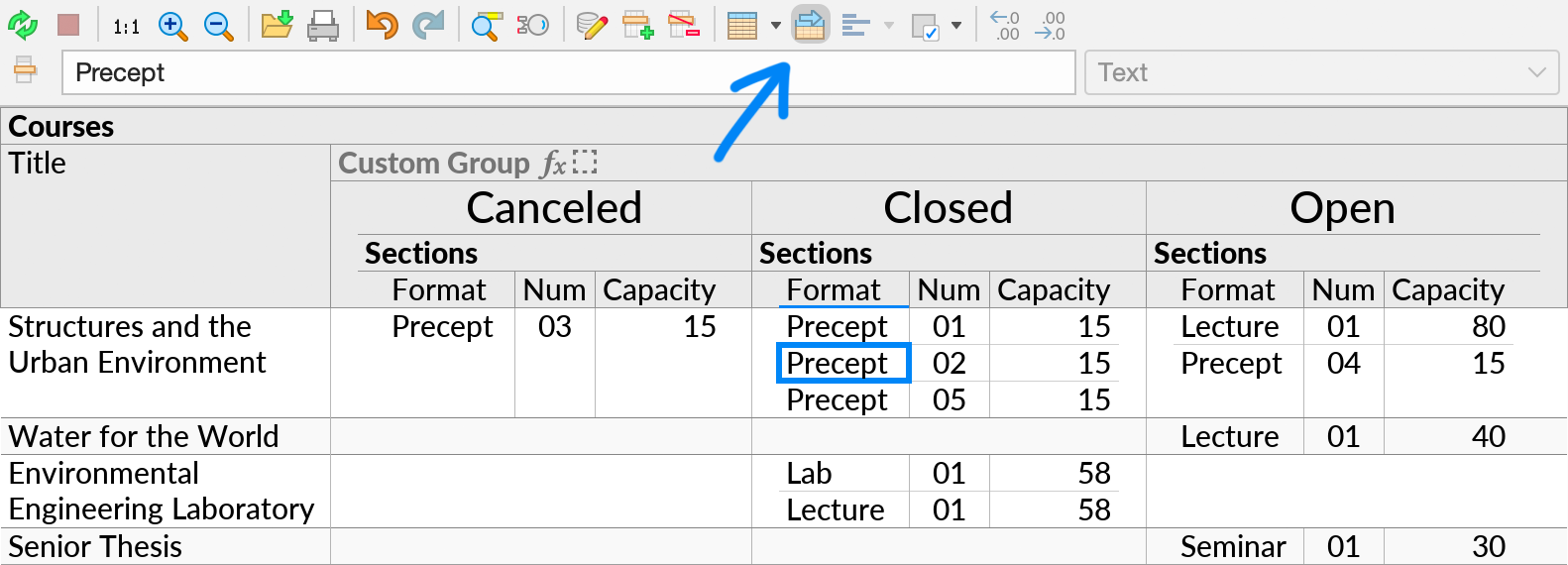Select Environmental Engineering Laboratory title
Viewport: 1568px width, 565px height.
click(x=162, y=491)
